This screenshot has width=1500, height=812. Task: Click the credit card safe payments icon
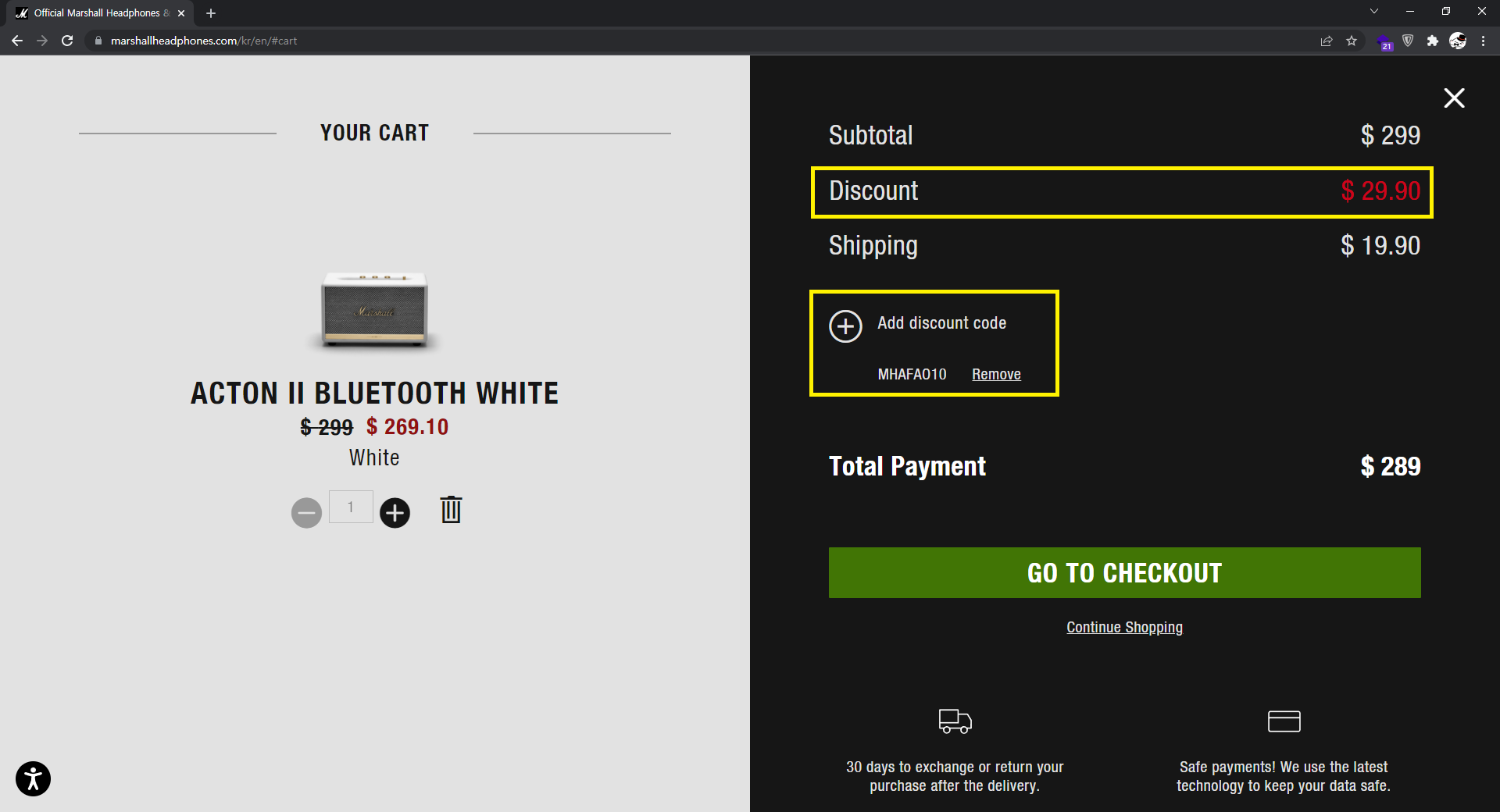1284,721
